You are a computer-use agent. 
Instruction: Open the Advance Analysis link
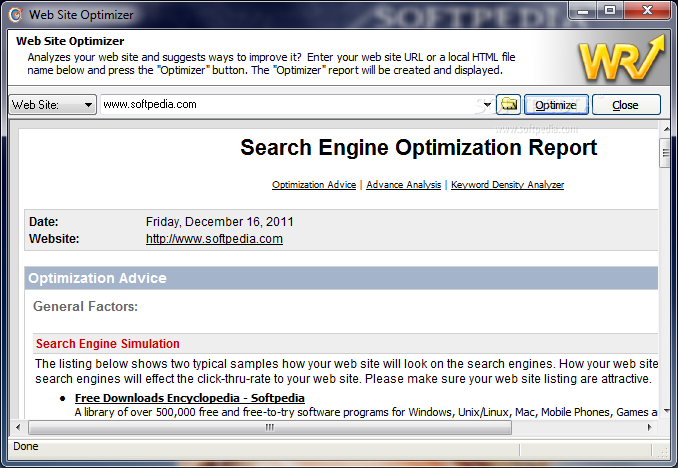click(403, 185)
